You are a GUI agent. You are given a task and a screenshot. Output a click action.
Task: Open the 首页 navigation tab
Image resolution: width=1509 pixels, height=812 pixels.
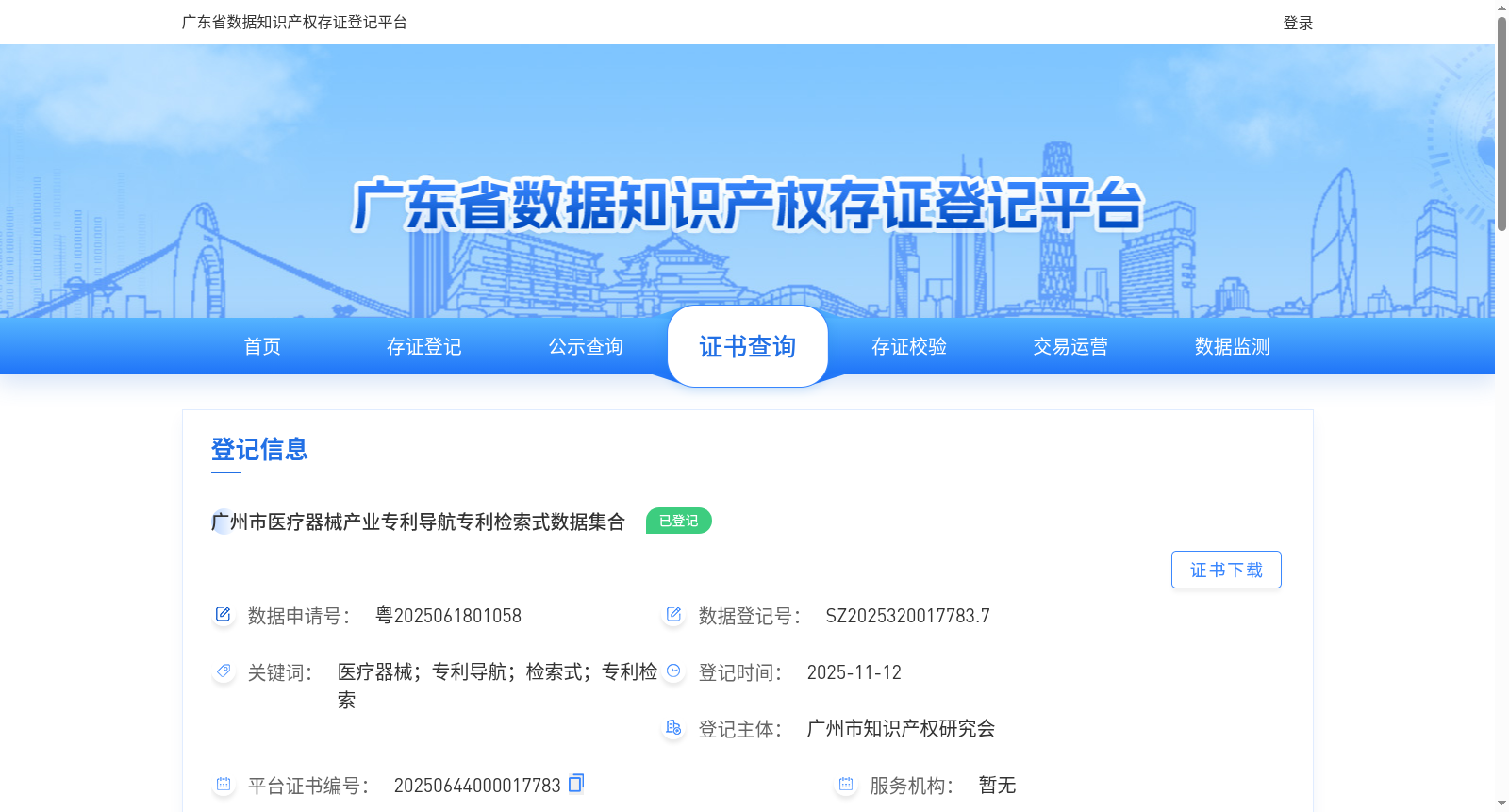262,346
